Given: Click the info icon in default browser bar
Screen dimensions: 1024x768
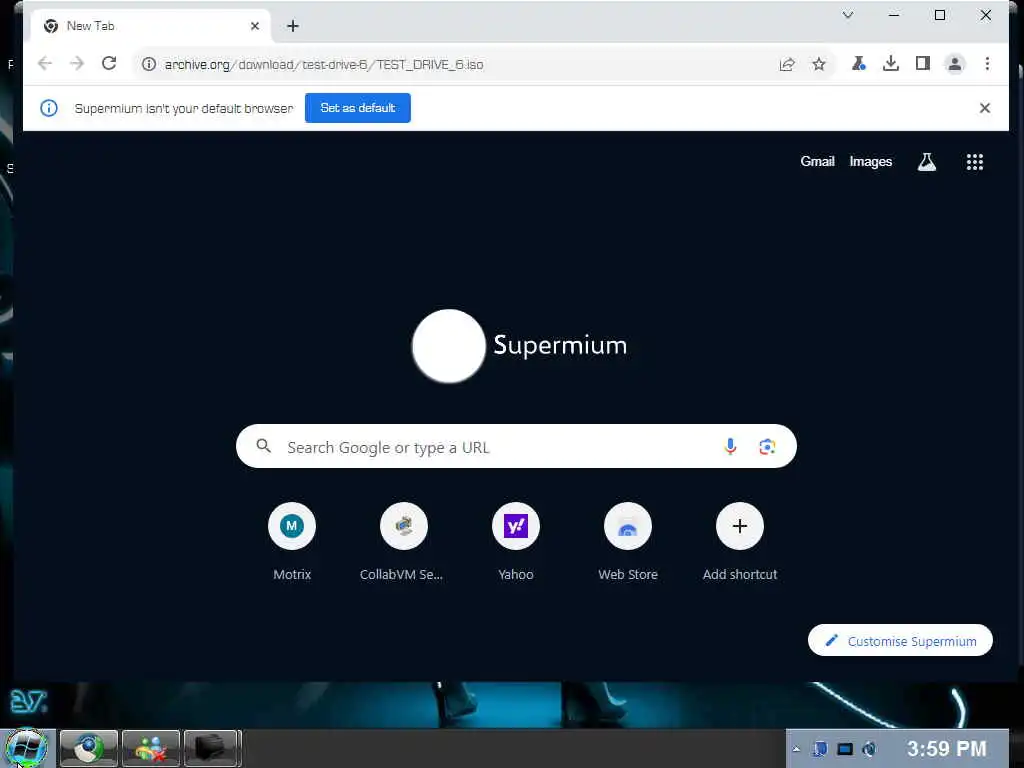Looking at the screenshot, I should pyautogui.click(x=49, y=108).
